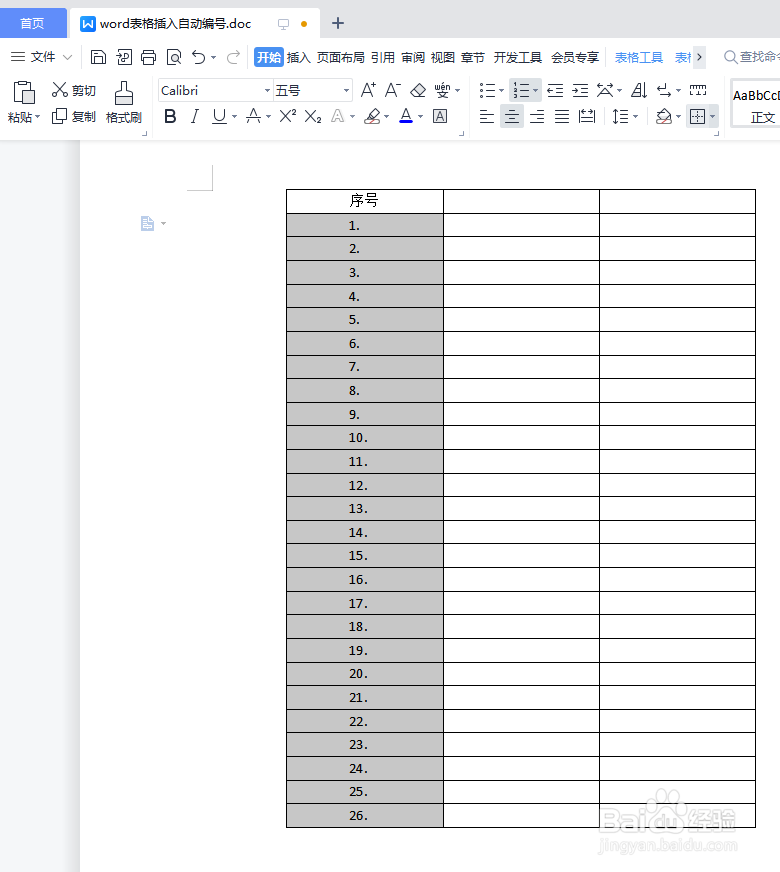The image size is (780, 872).
Task: Align text left
Action: pos(486,116)
